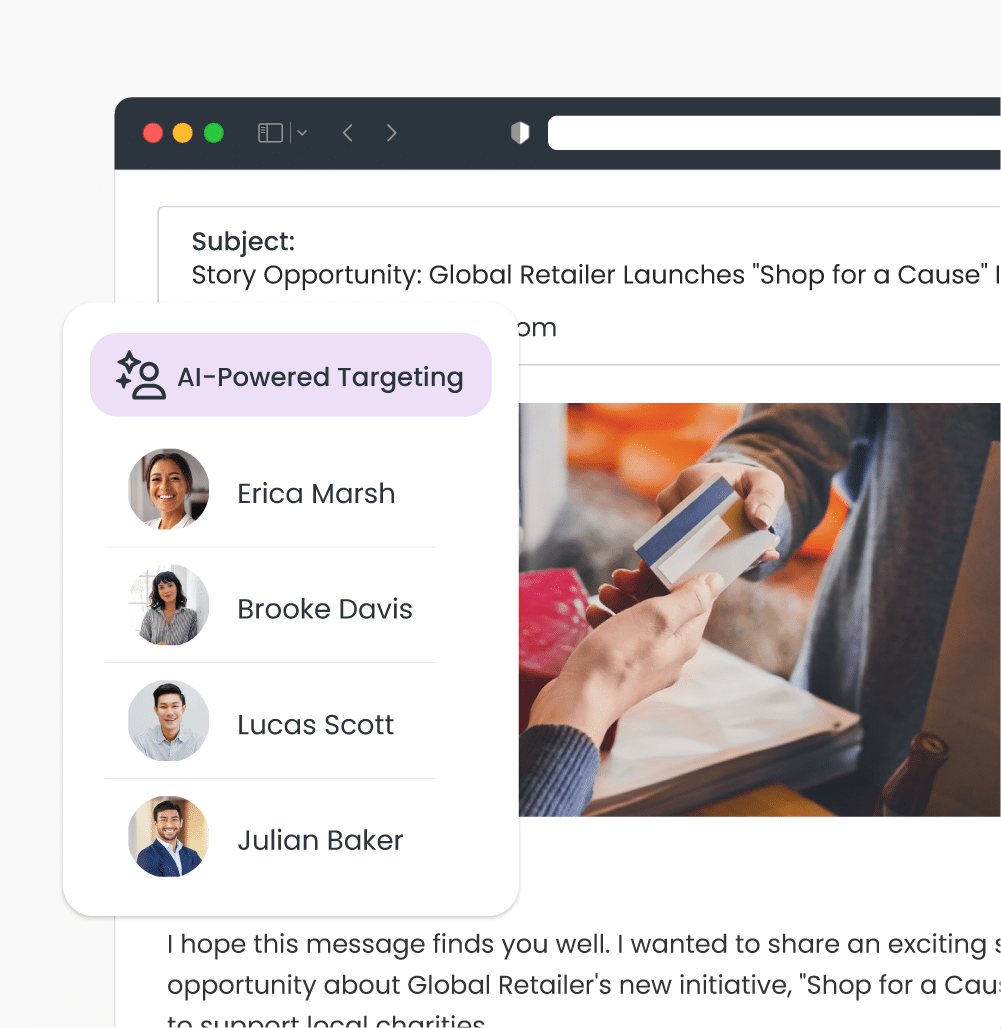Click the red close window button
The height and width of the screenshot is (1028, 1001).
click(153, 133)
